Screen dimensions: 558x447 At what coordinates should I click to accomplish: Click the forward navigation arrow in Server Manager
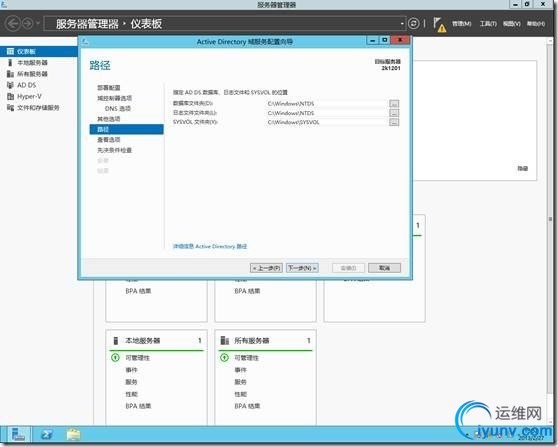click(27, 24)
